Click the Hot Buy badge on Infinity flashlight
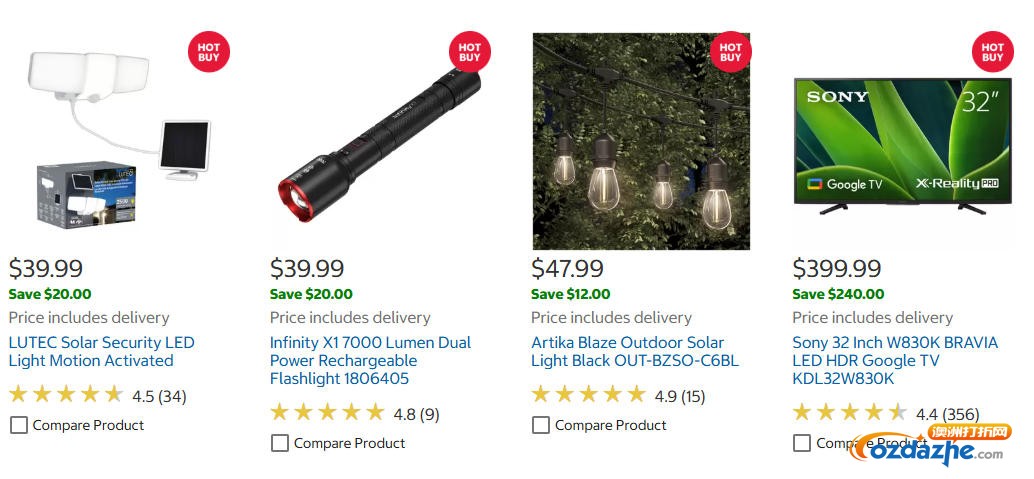 pos(470,52)
